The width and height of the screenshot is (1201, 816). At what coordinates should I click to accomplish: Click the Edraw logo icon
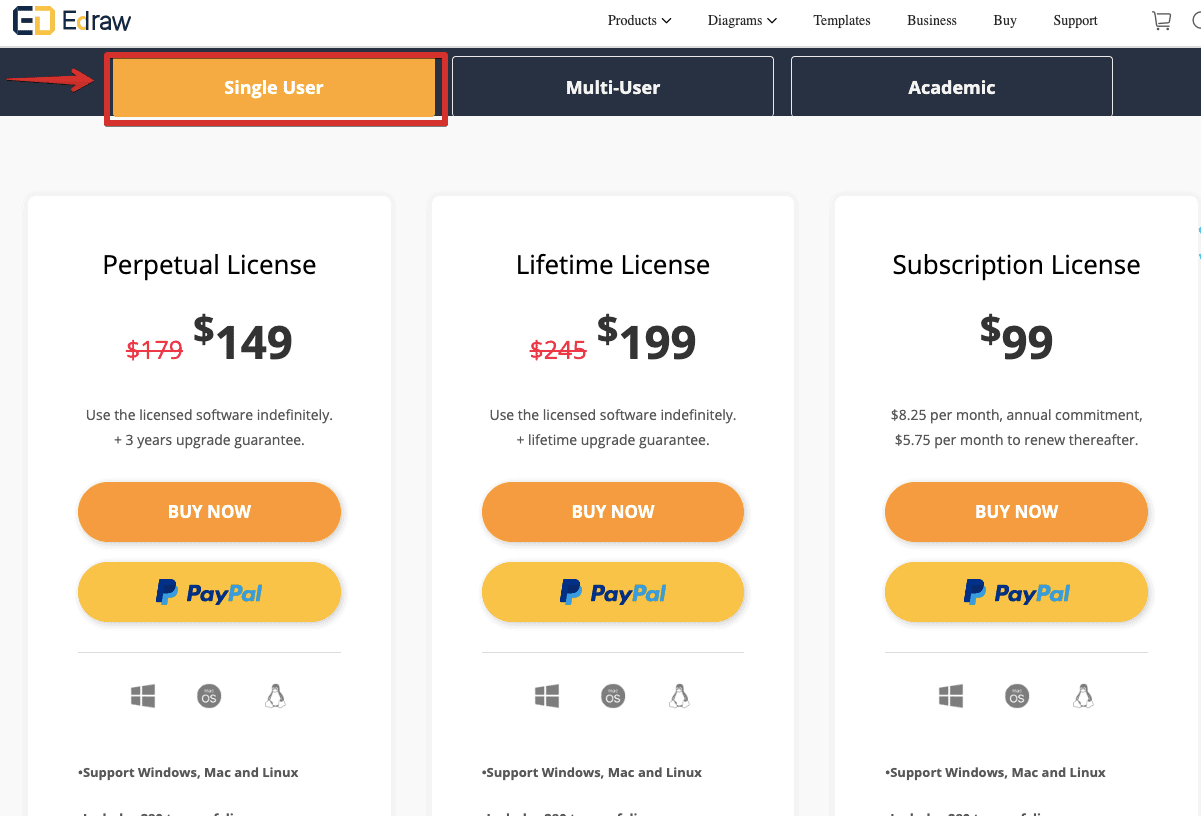[33, 21]
